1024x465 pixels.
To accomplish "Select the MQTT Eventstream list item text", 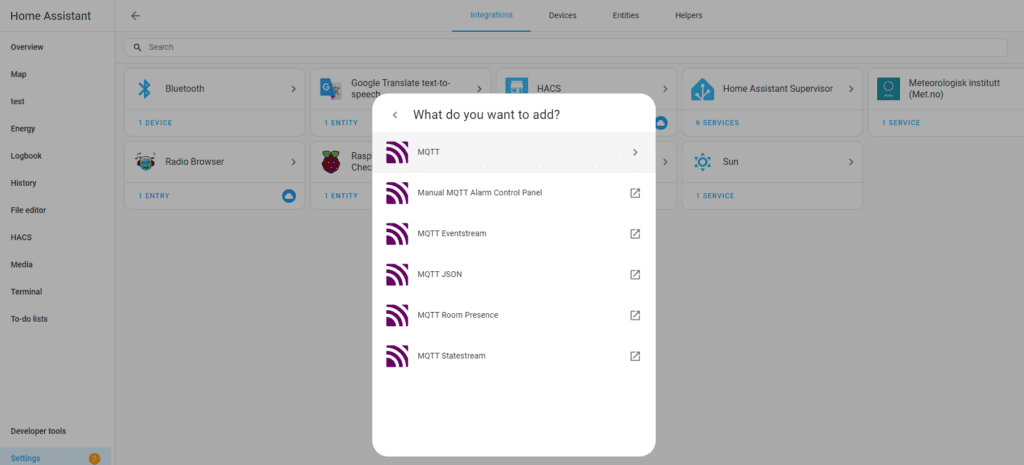I will coord(452,234).
